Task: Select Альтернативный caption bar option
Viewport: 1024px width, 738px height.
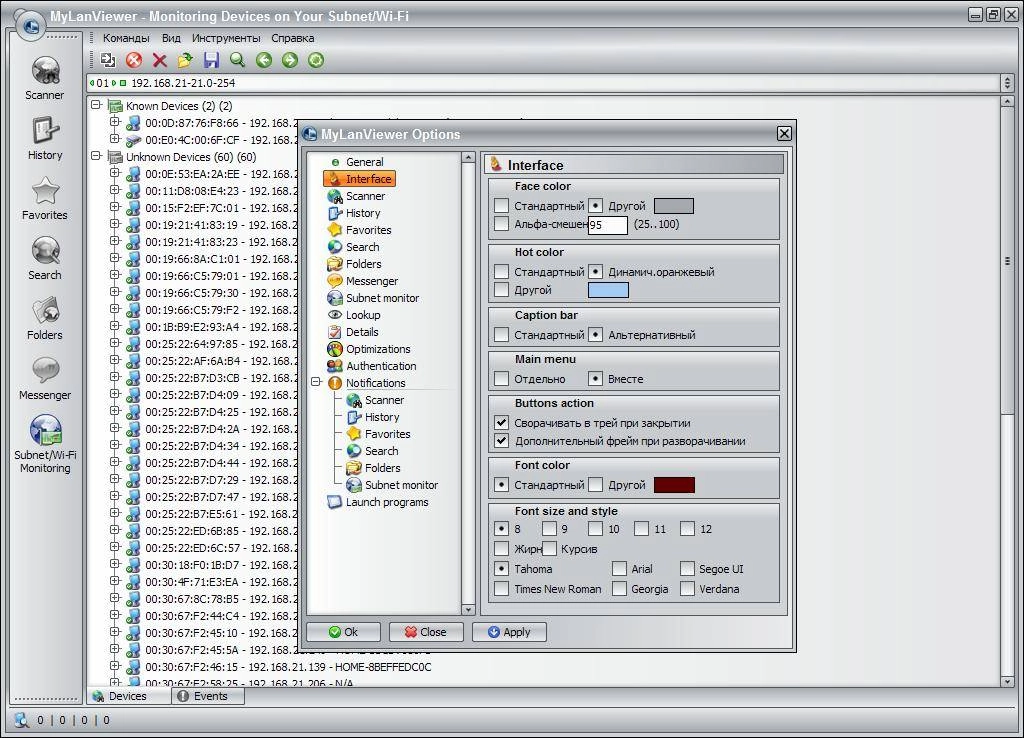Action: (596, 335)
